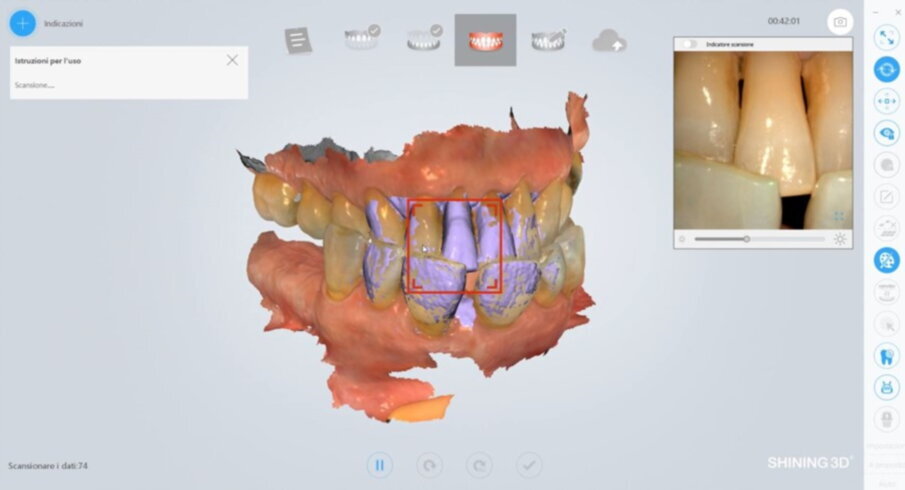Switch to the lower jaw scan step

pos(423,40)
